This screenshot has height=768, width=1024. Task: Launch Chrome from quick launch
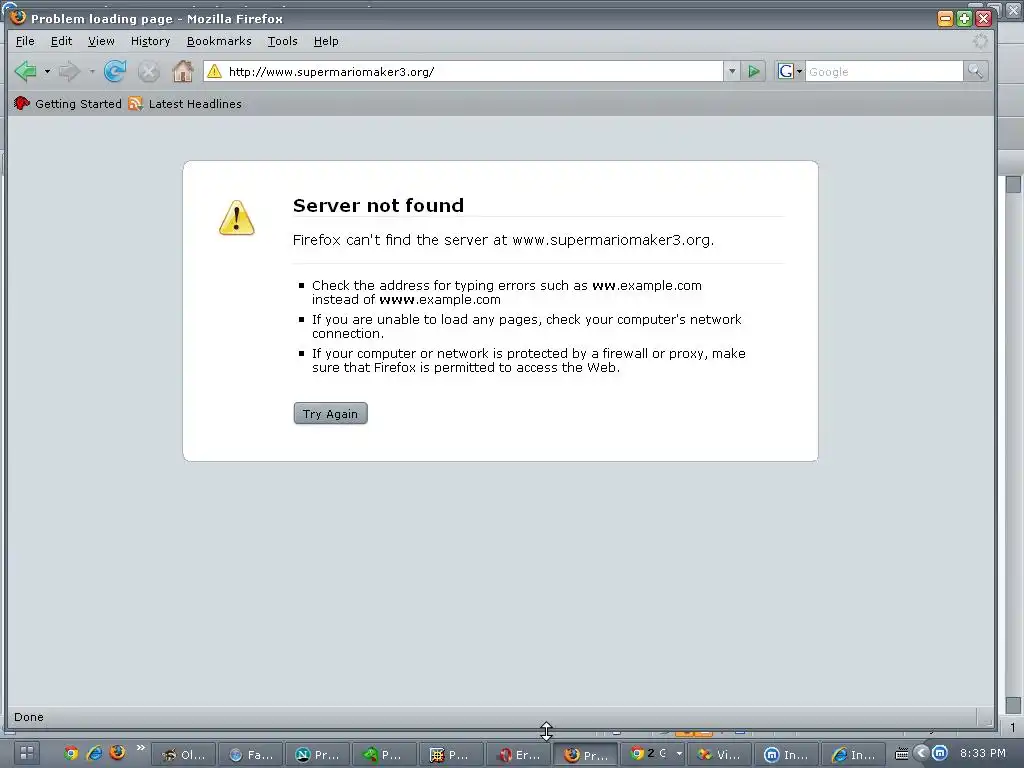(x=71, y=753)
